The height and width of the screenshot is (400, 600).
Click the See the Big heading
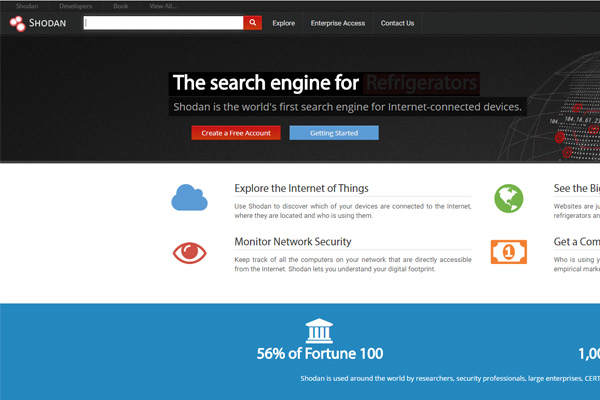click(577, 188)
